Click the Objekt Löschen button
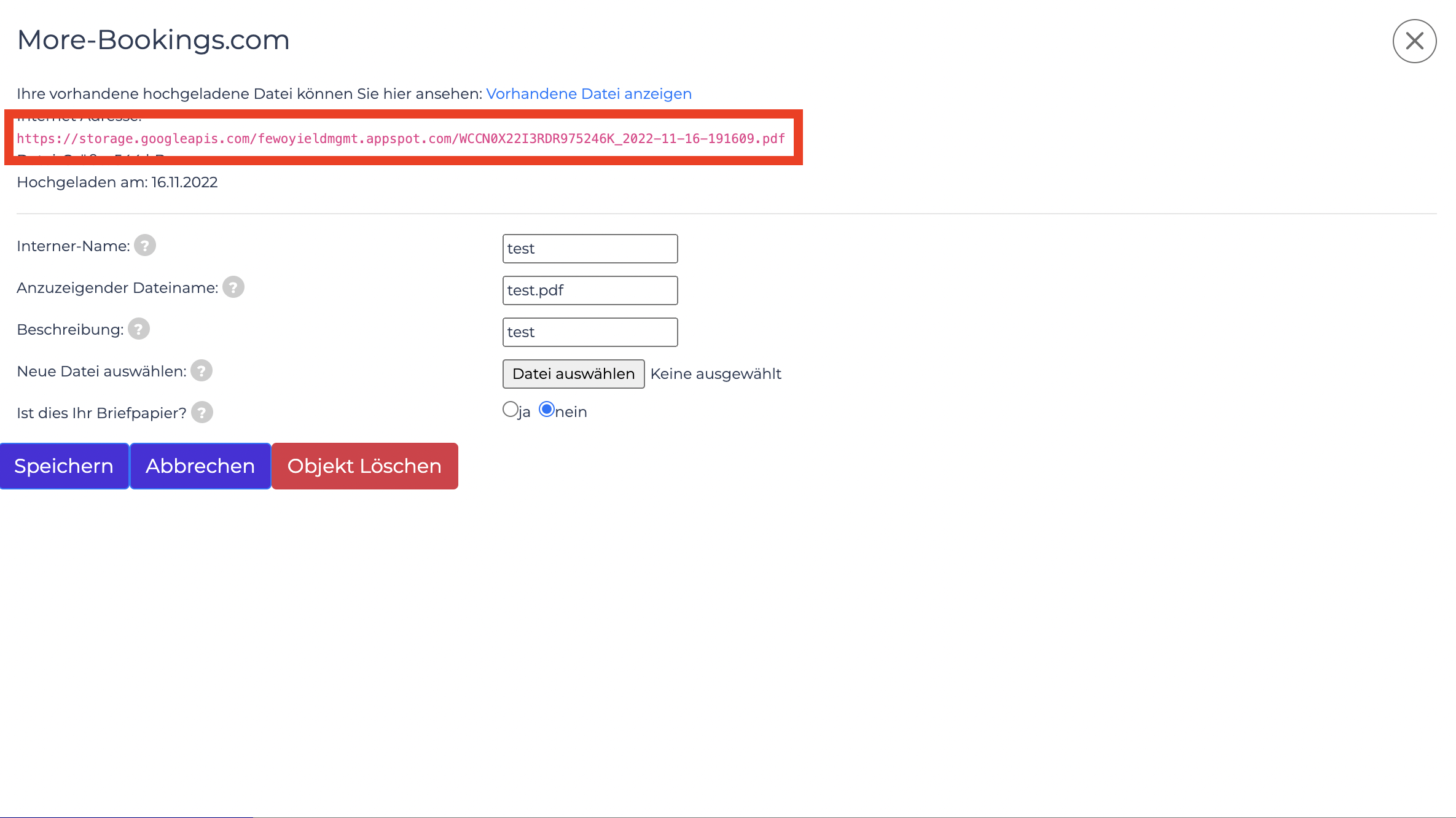 [365, 466]
